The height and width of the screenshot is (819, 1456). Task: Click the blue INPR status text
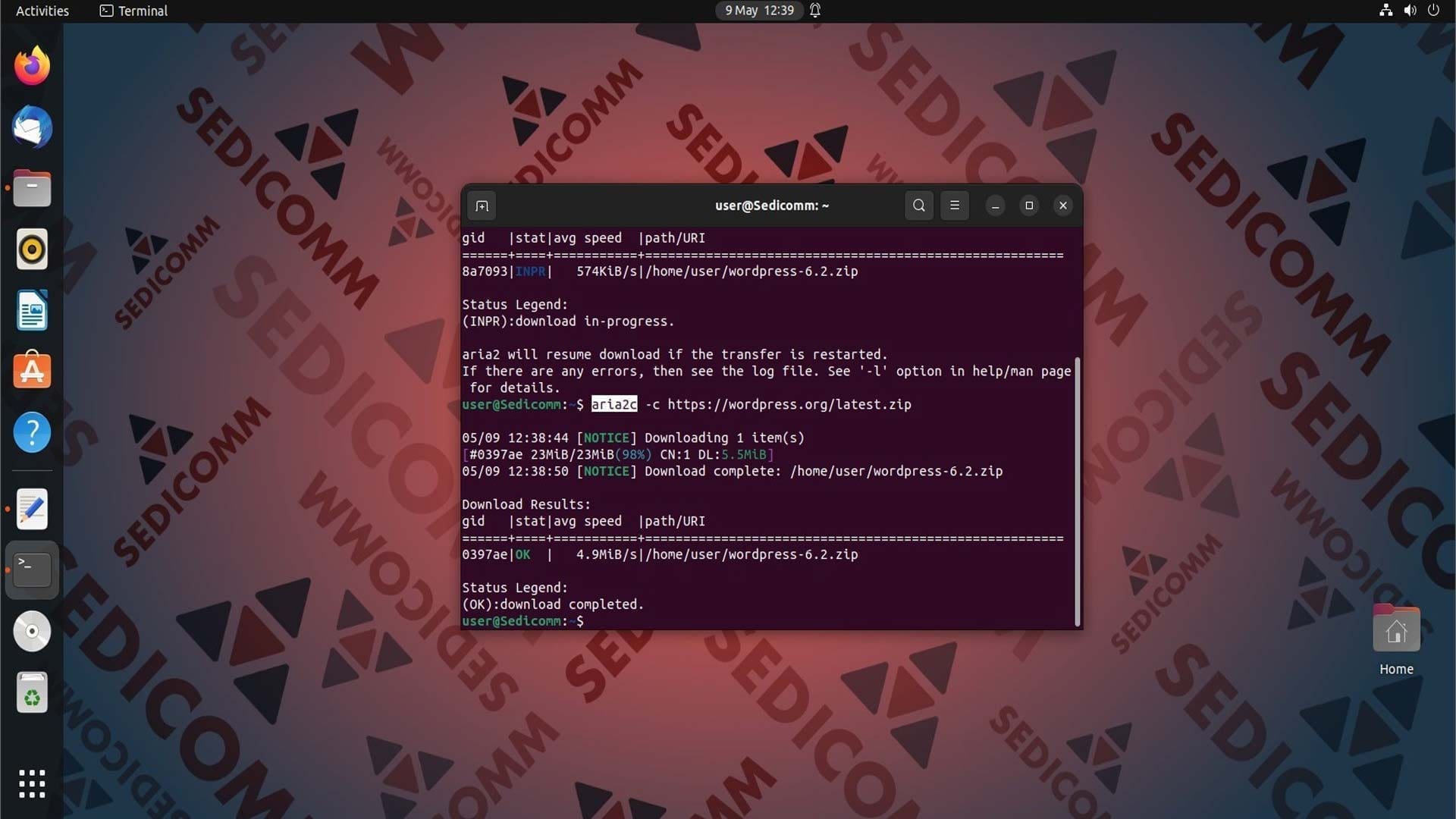tap(530, 271)
